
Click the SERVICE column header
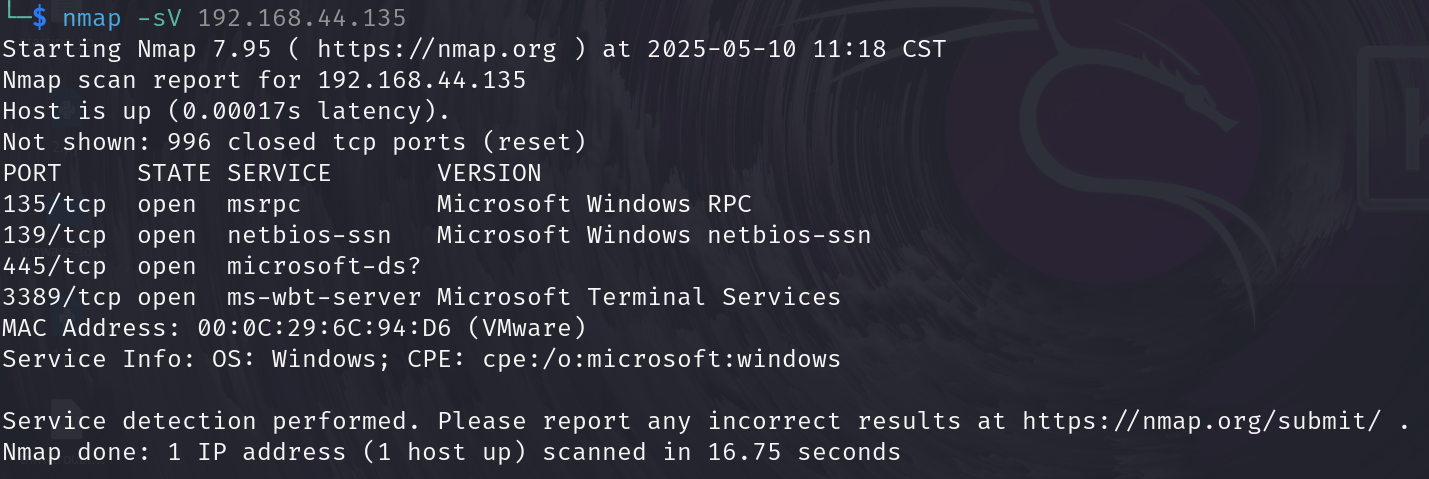tap(279, 173)
